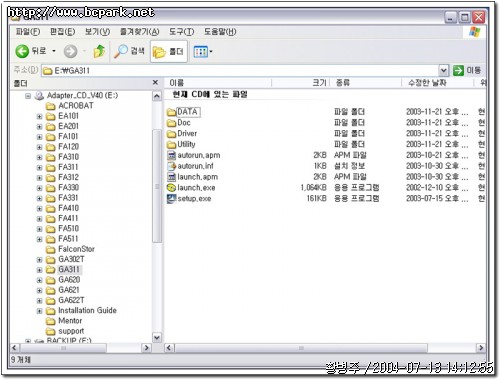Screen dimensions: 500x380
Task: Select the launch.apm file icon
Action: 171,177
